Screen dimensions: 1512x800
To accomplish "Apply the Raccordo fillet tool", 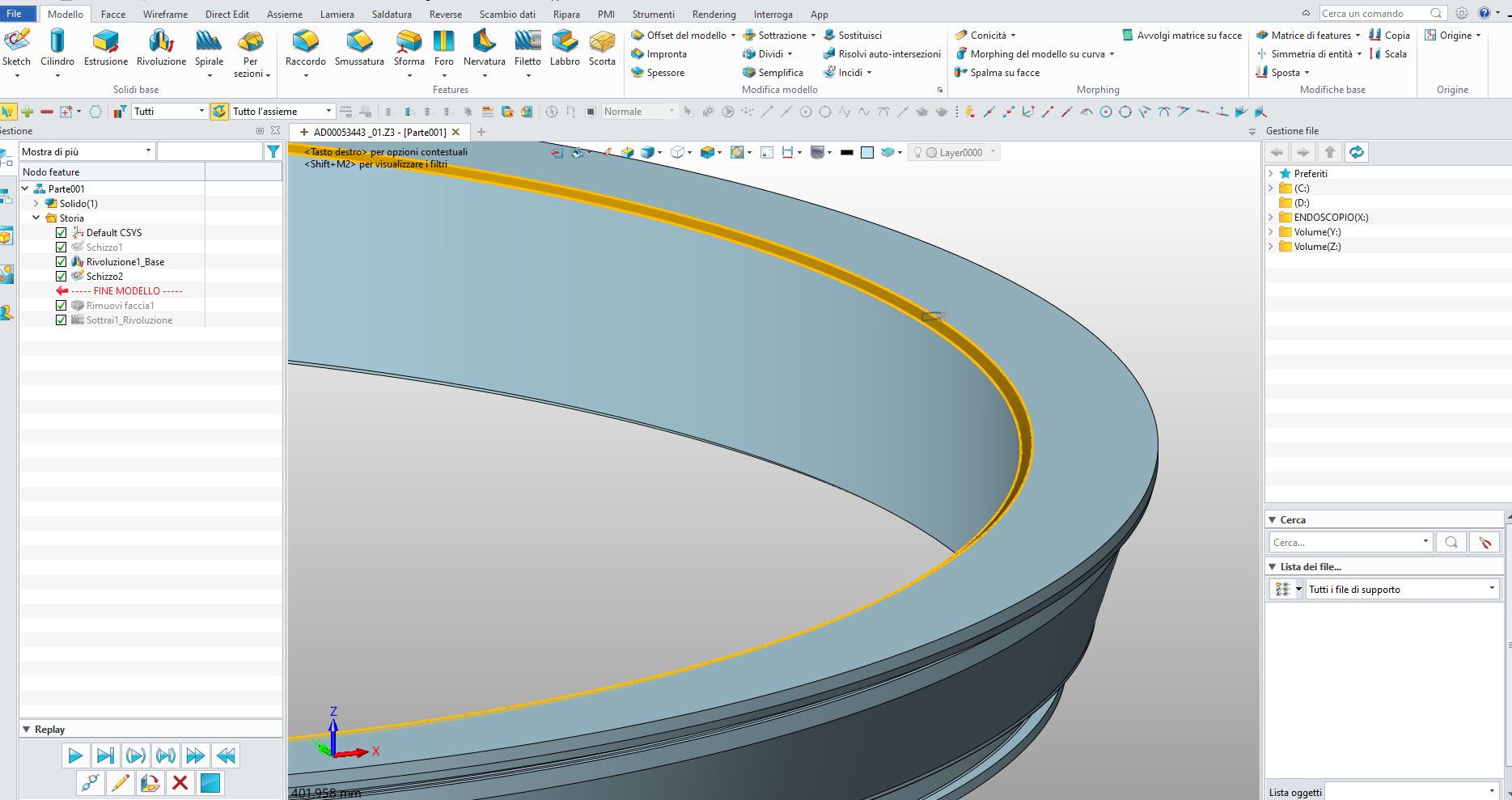I will pos(306,47).
